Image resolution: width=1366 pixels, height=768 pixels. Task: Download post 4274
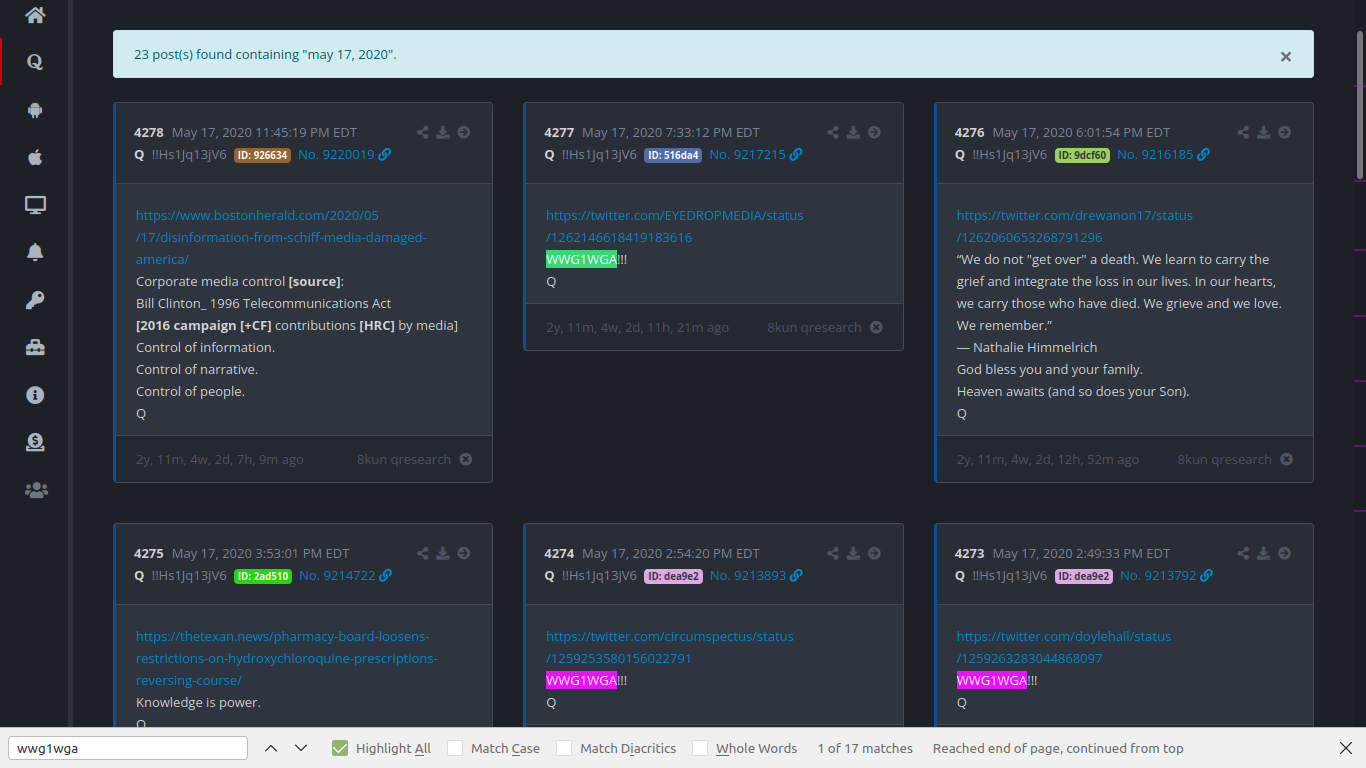[x=853, y=553]
